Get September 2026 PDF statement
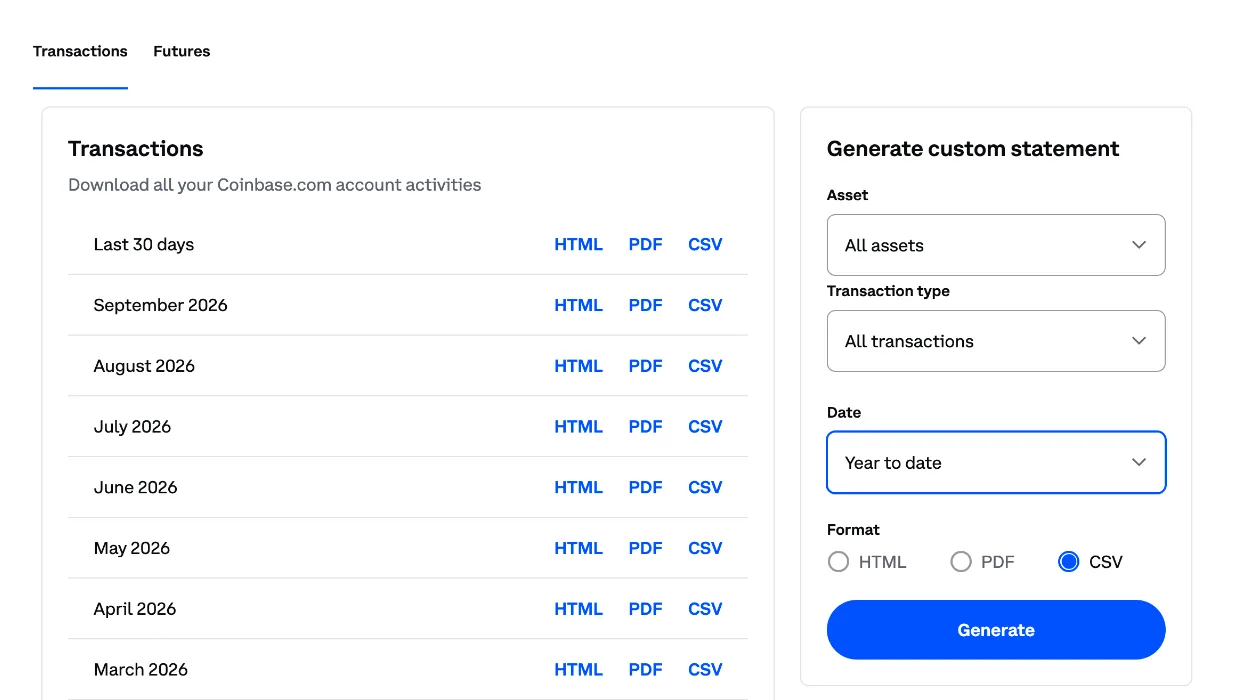The image size is (1235, 700). click(645, 305)
